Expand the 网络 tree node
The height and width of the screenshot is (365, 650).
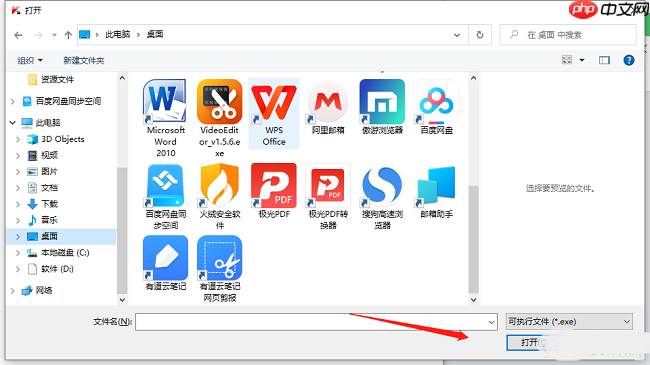(12, 290)
